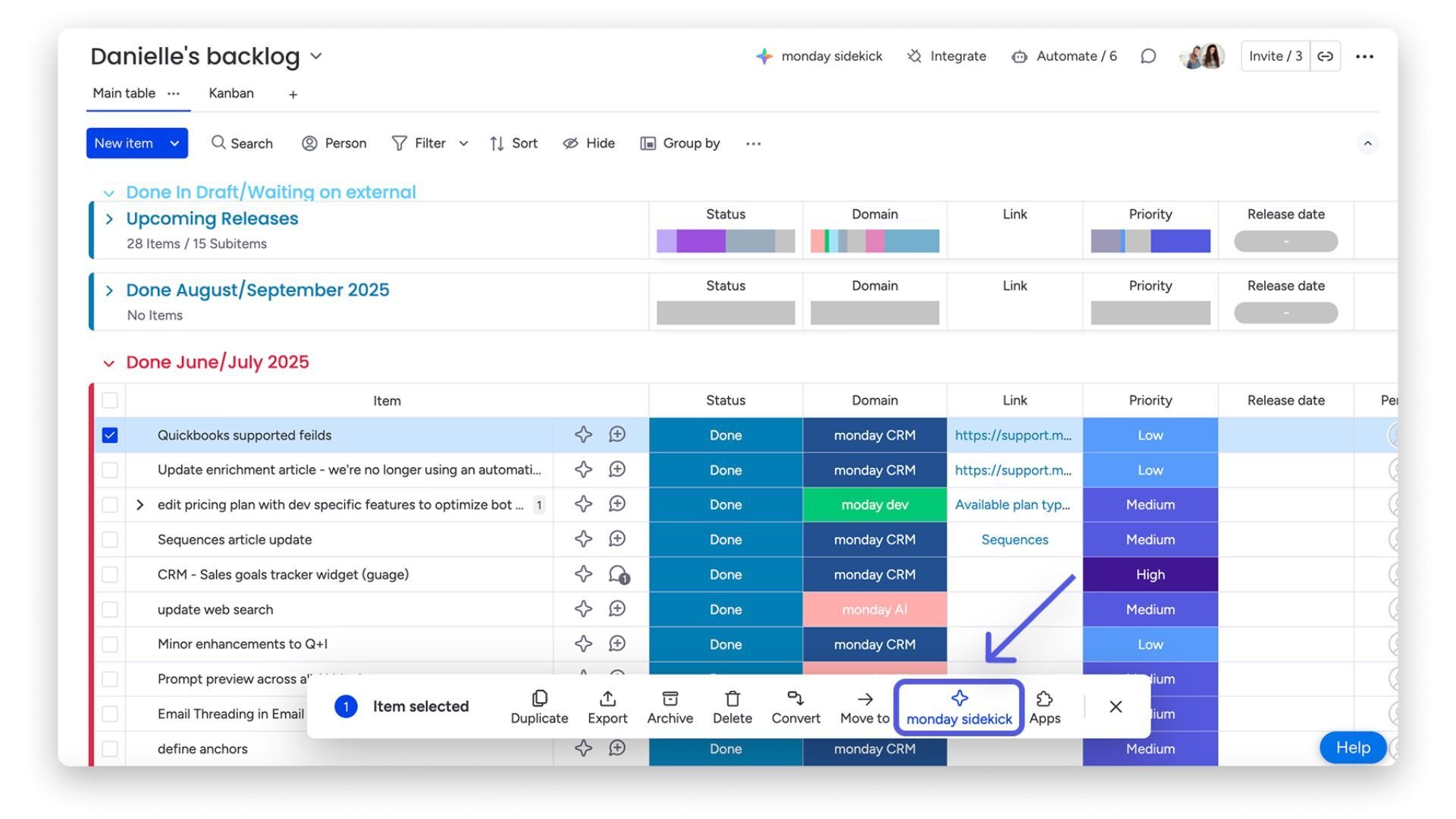
Task: Open the Automate / 6 panel
Action: click(1064, 56)
